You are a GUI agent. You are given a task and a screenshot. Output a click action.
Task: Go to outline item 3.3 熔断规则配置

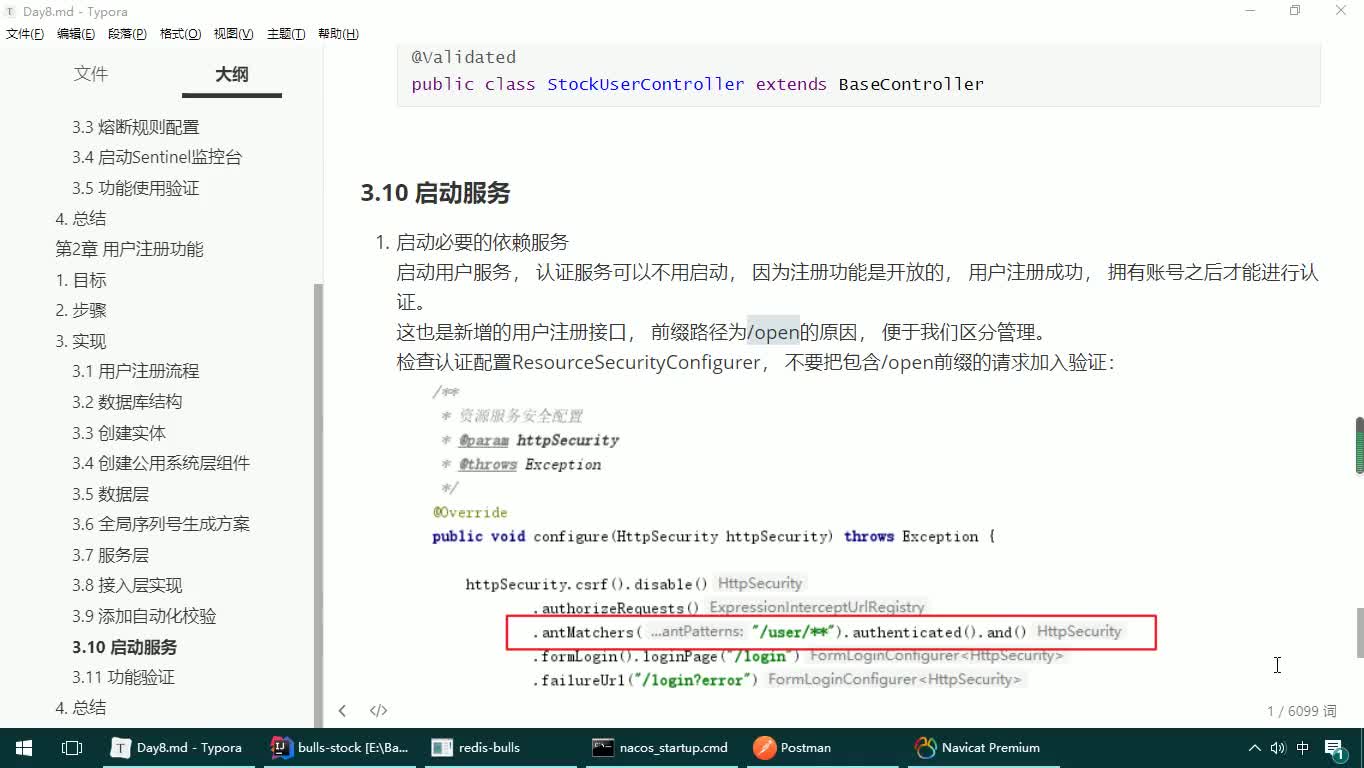click(135, 127)
